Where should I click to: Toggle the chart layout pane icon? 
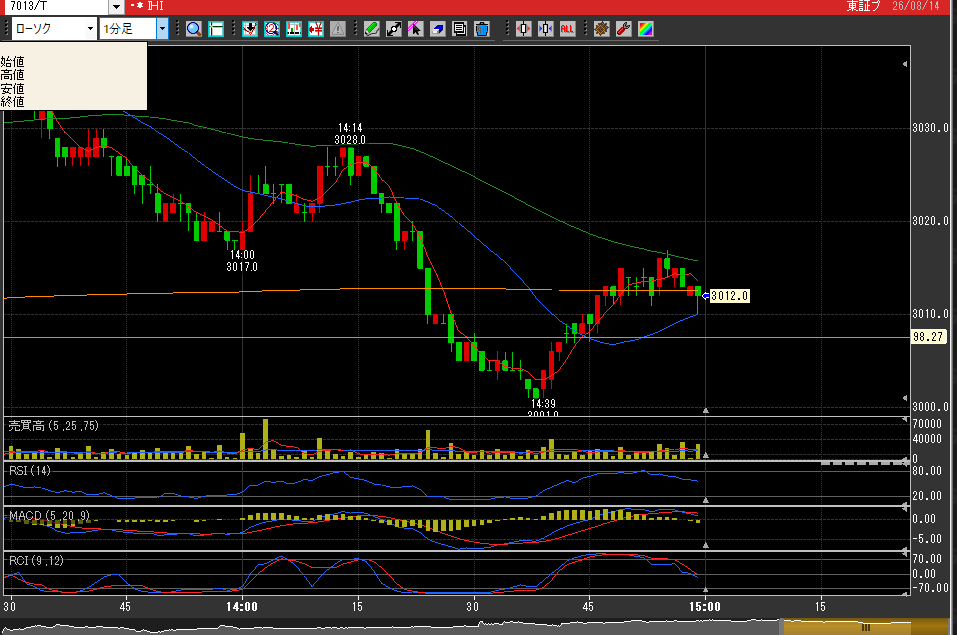pos(215,29)
